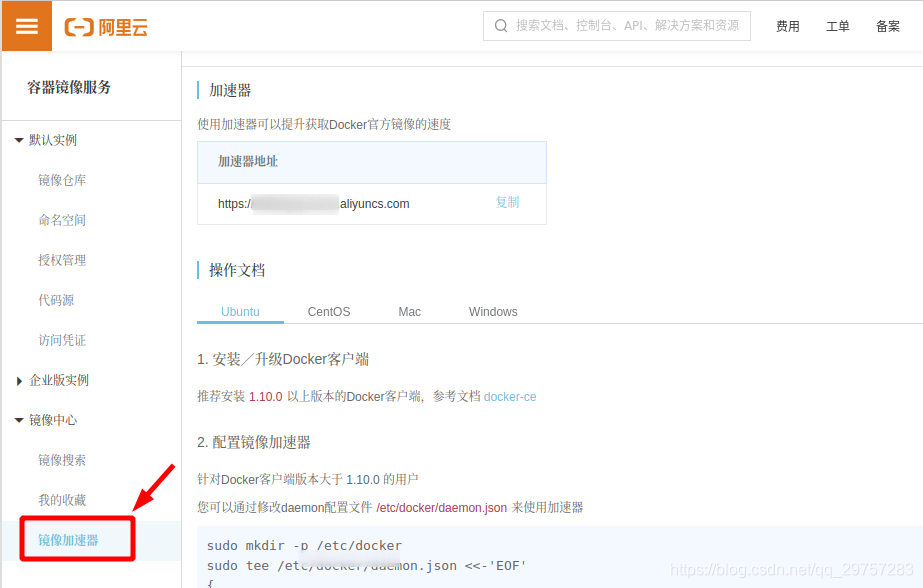Viewport: 923px width, 588px height.
Task: Switch to the Windows tab
Action: (x=493, y=311)
